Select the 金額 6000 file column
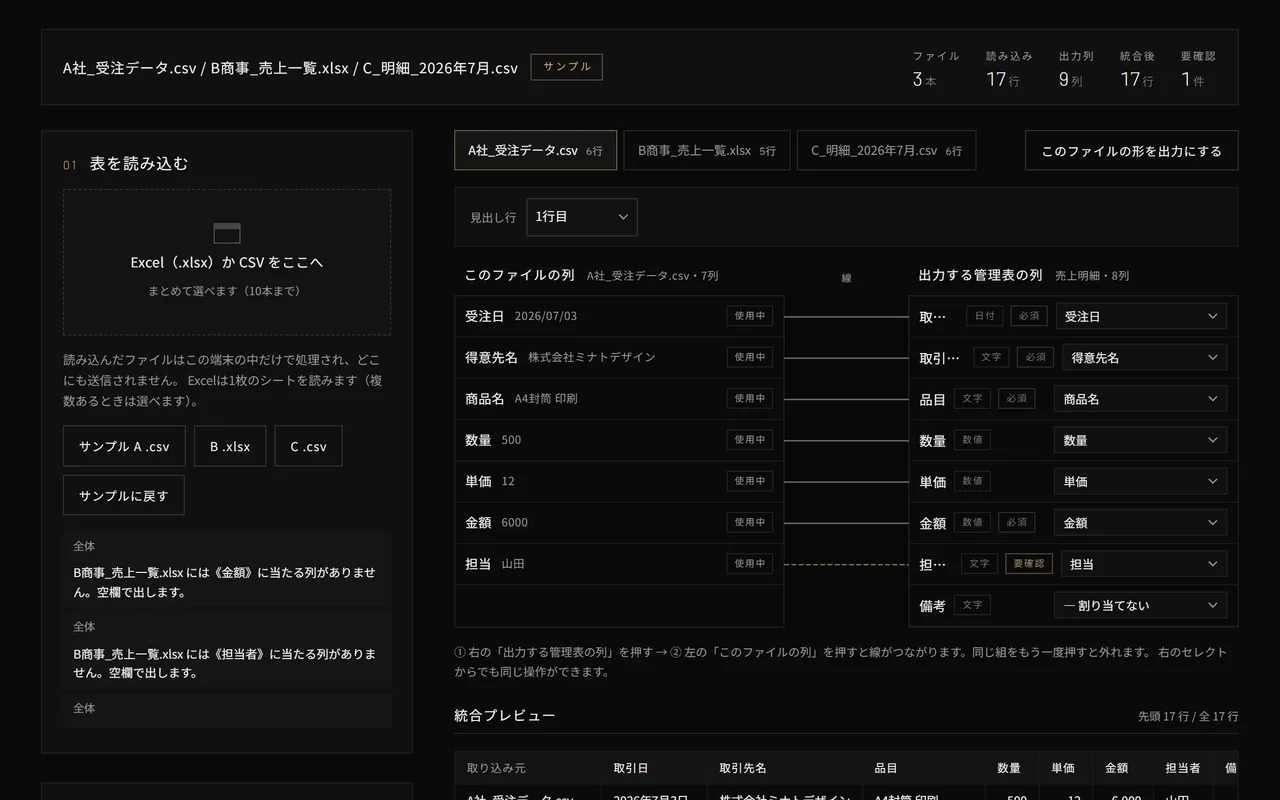The width and height of the screenshot is (1280, 800). [619, 522]
